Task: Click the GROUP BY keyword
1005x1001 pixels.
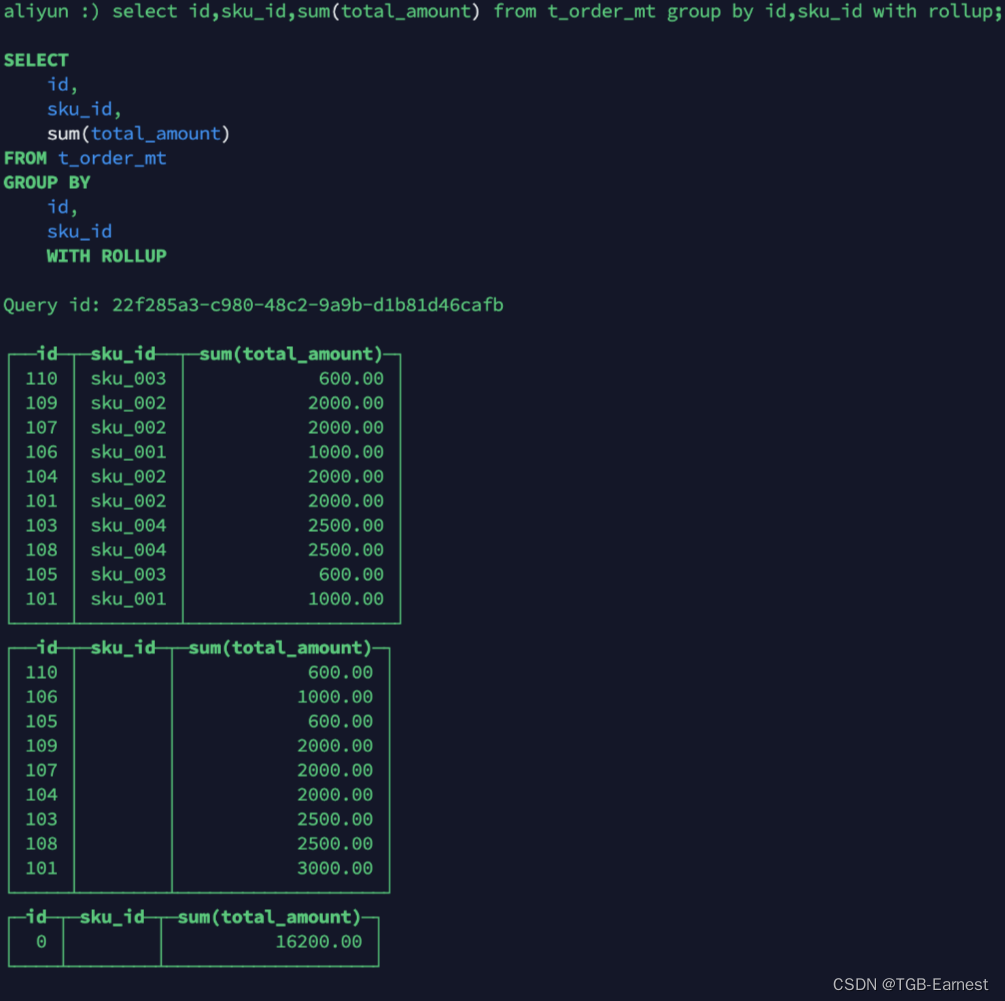Action: pos(47,183)
